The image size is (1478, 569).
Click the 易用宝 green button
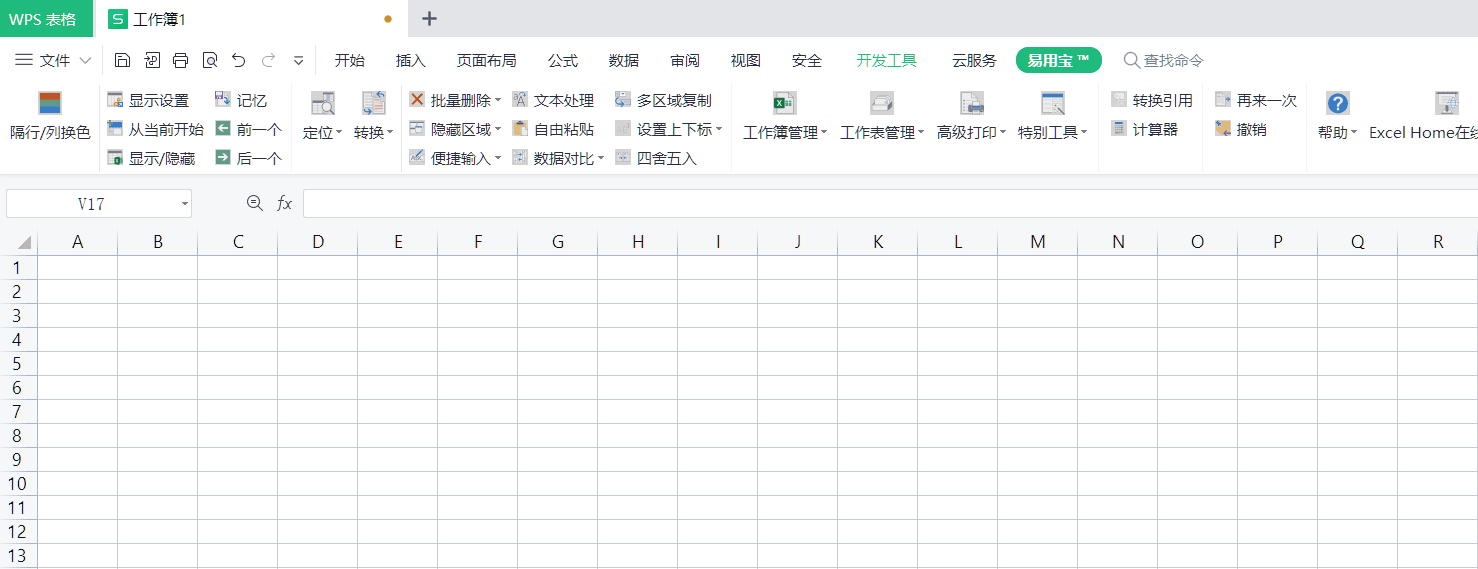coord(1058,61)
